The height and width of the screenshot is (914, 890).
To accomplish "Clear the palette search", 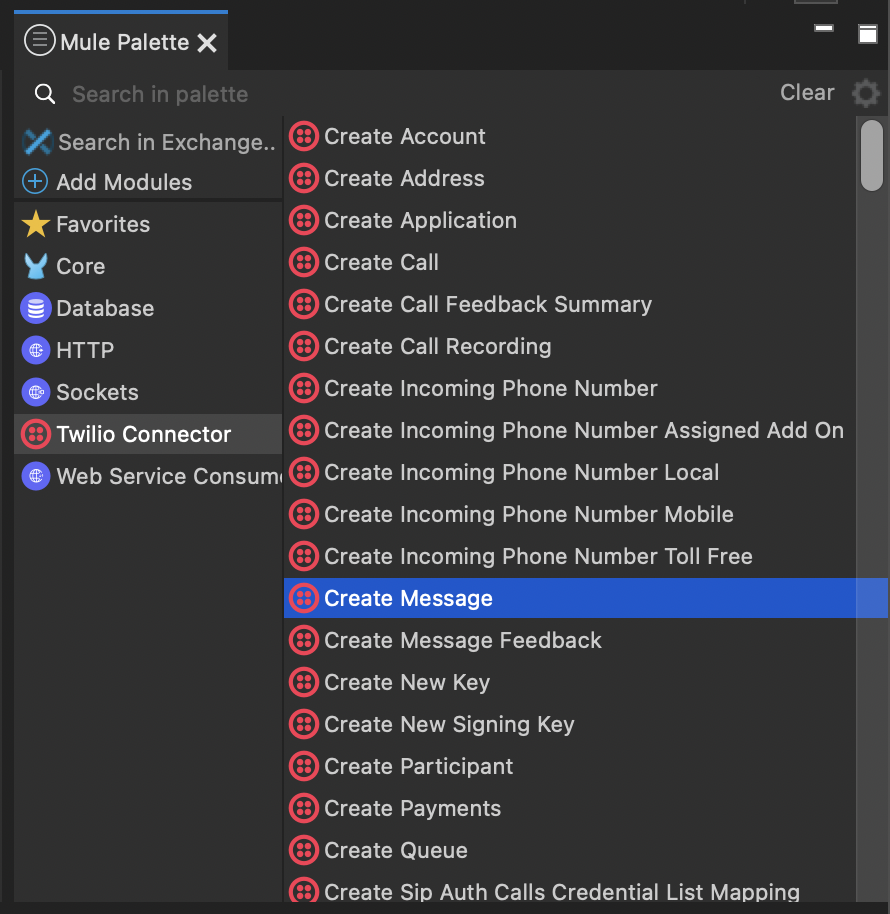I will [x=807, y=92].
